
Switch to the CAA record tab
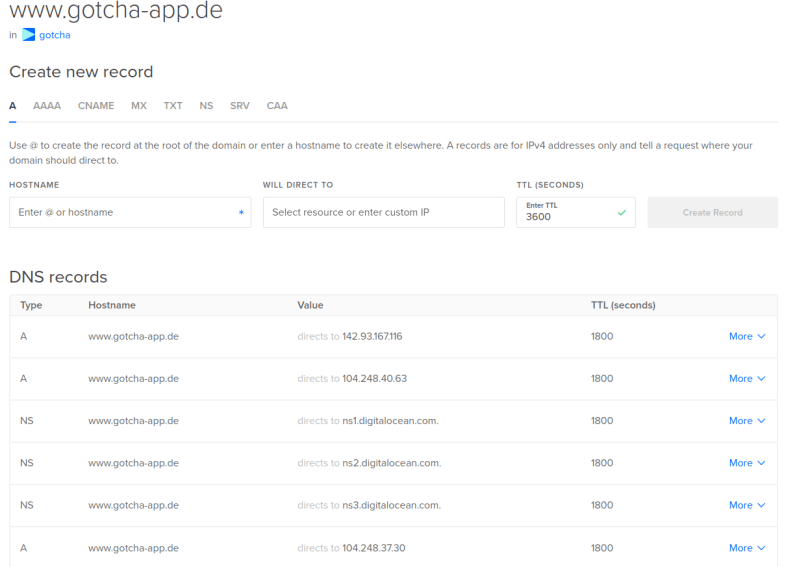pos(277,105)
